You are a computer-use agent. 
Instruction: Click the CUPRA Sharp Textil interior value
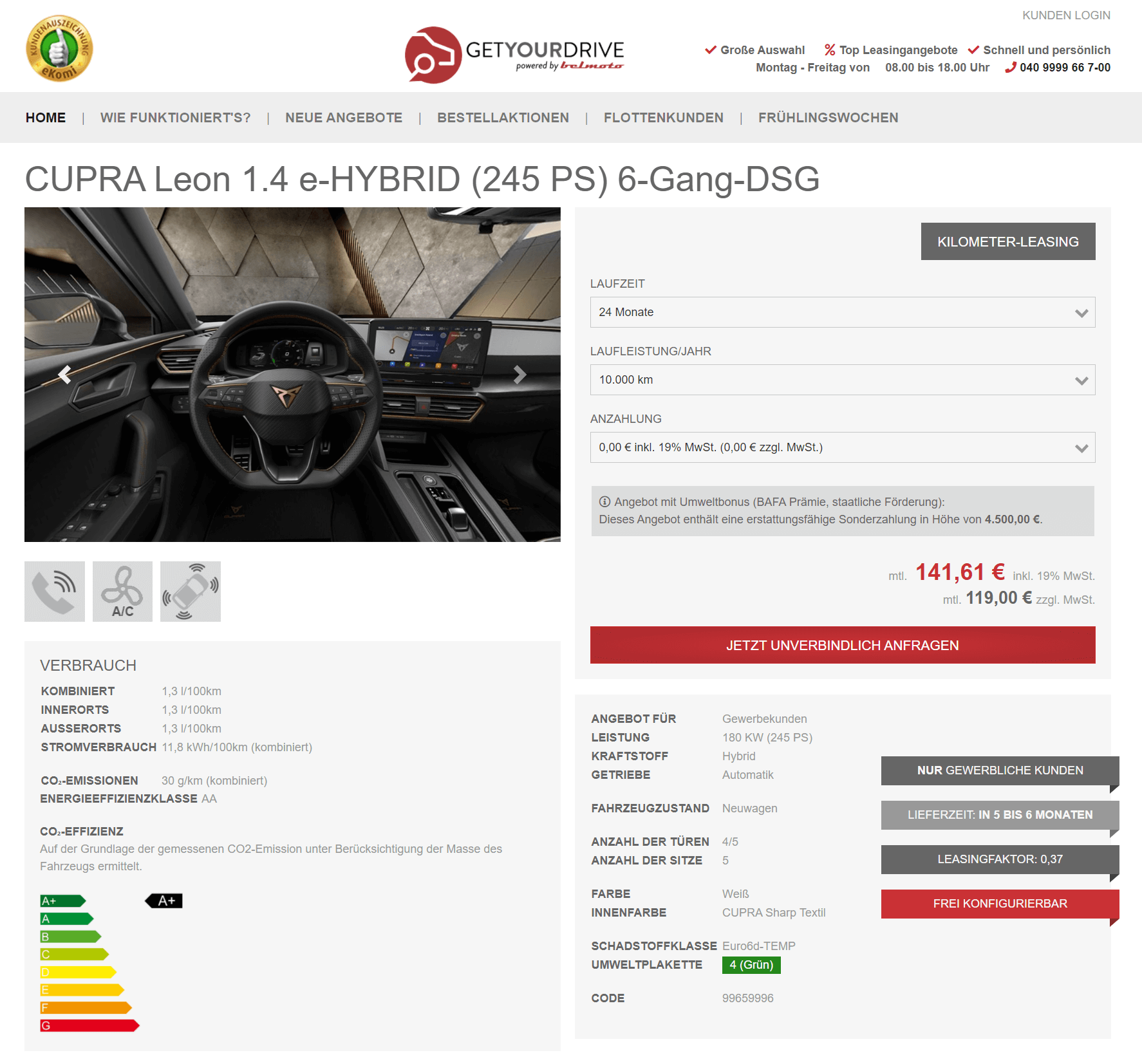(774, 913)
